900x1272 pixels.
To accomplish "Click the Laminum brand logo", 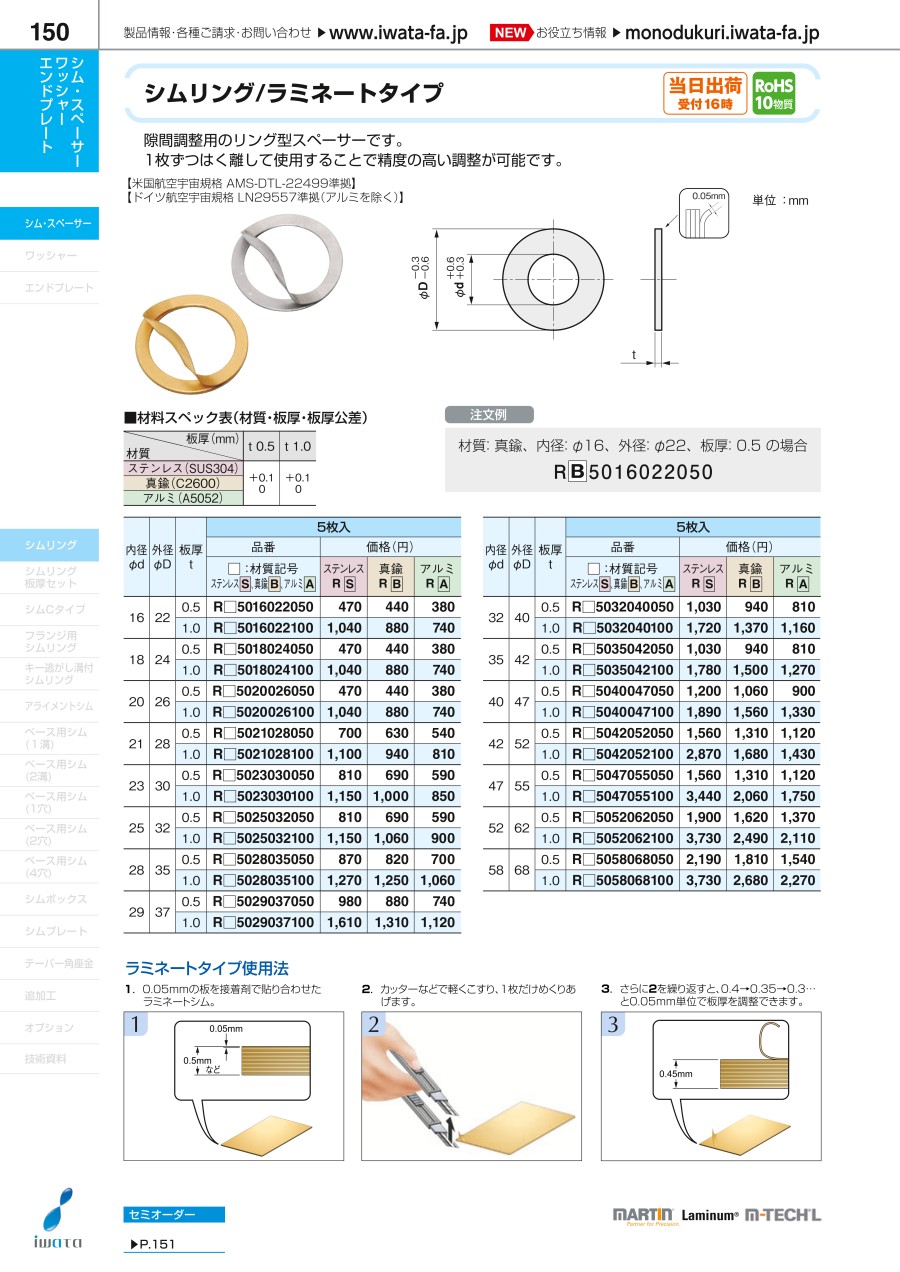I will coord(710,1216).
